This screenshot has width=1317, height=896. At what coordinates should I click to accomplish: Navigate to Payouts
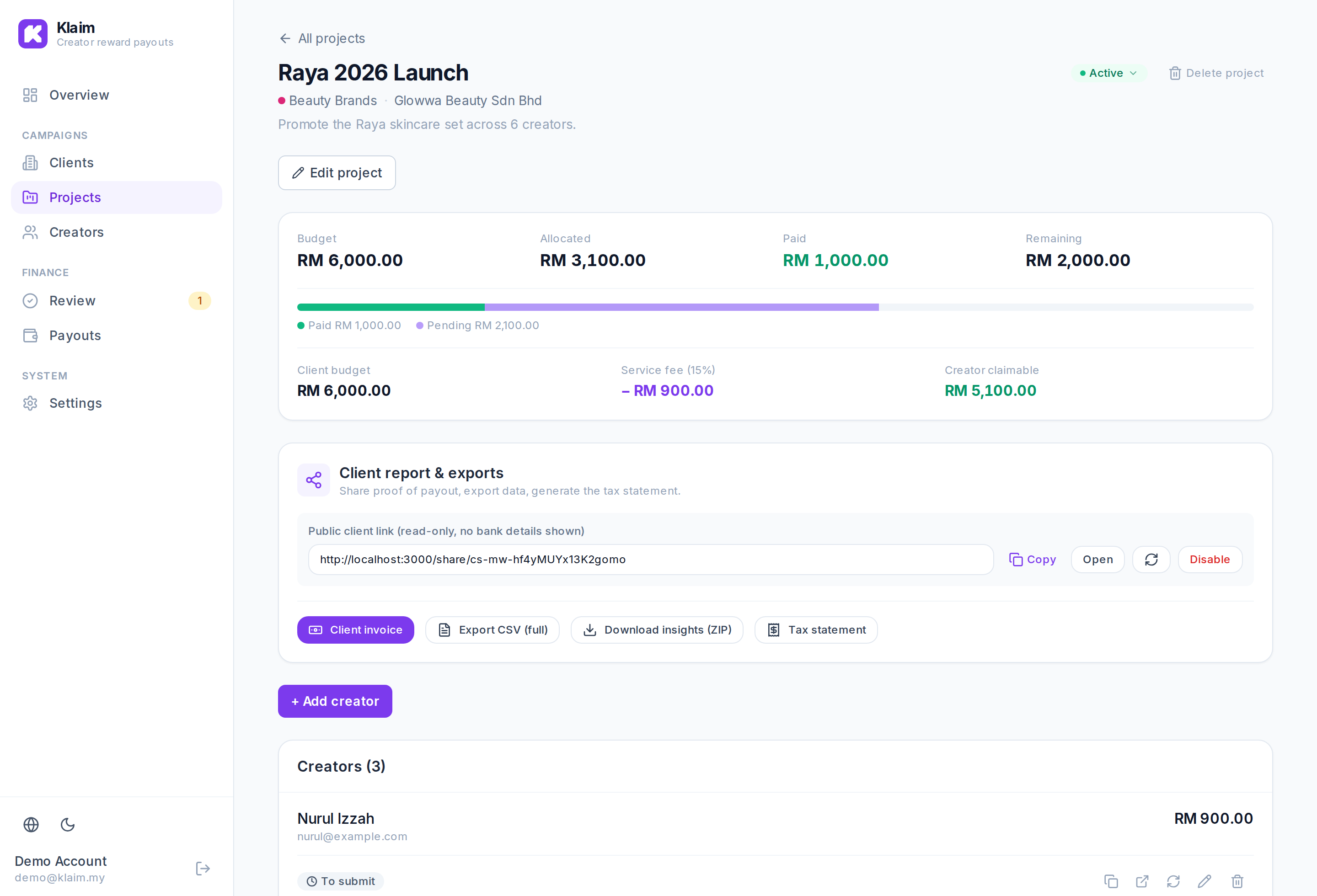click(116, 335)
